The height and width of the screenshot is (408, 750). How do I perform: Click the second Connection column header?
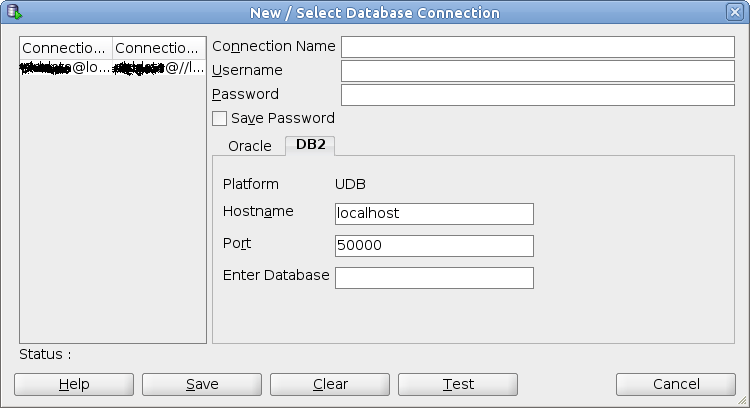coord(159,48)
